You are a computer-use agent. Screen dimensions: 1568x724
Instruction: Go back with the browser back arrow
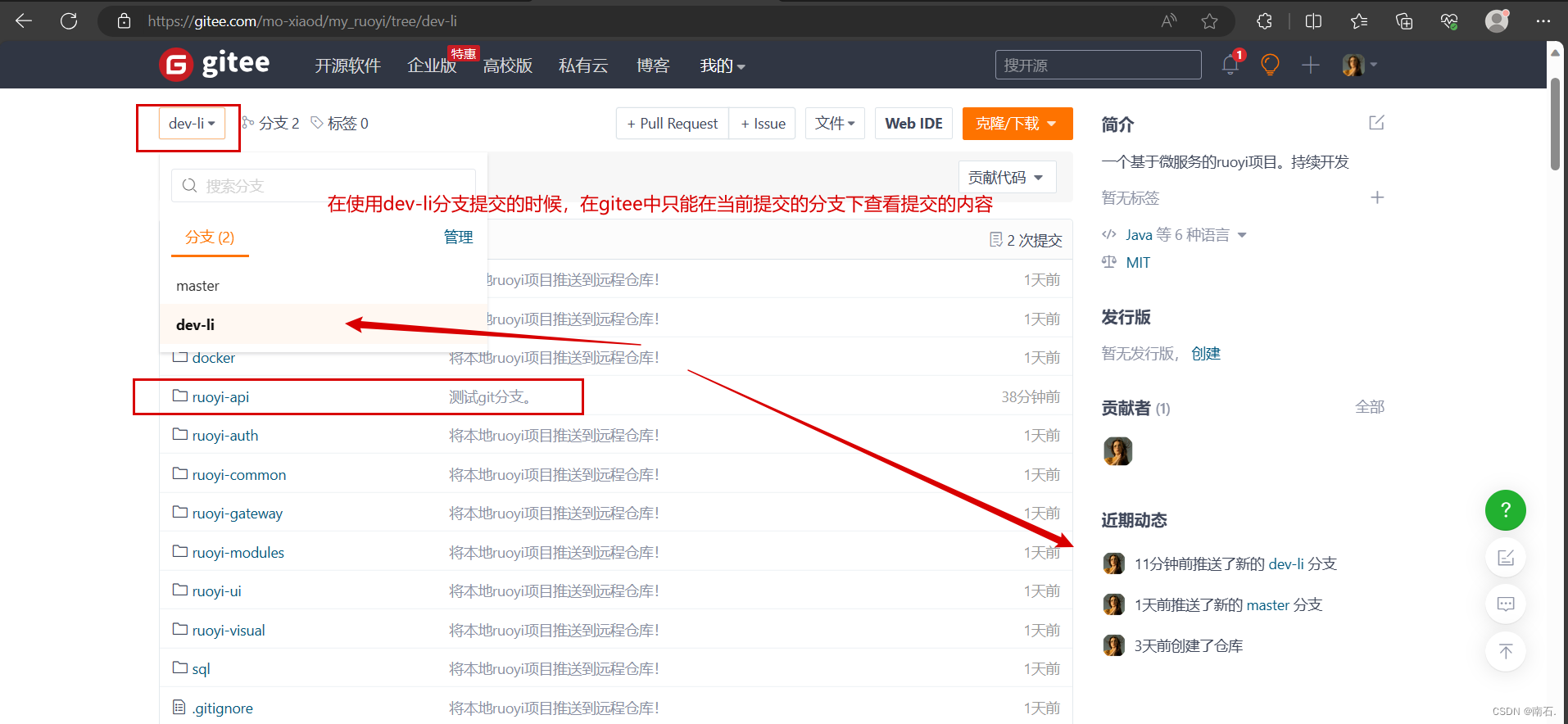tap(24, 21)
